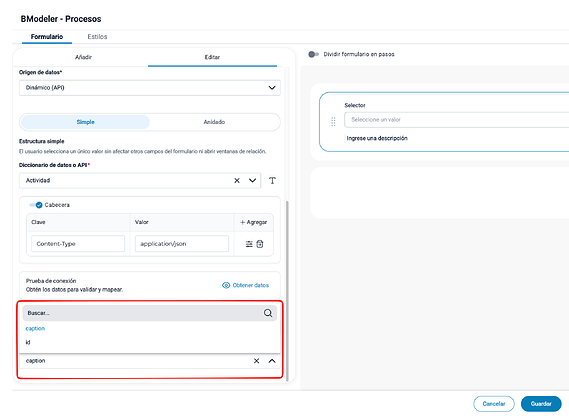Expand the Diccionario de datos dropdown arrow

coord(253,180)
